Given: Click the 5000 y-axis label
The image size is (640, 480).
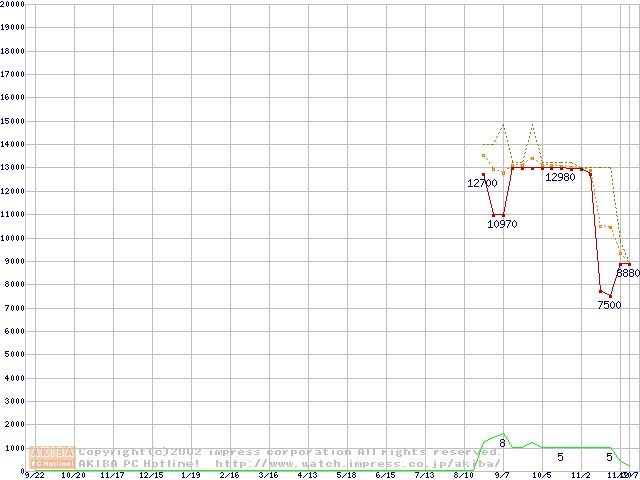Looking at the screenshot, I should point(15,354).
